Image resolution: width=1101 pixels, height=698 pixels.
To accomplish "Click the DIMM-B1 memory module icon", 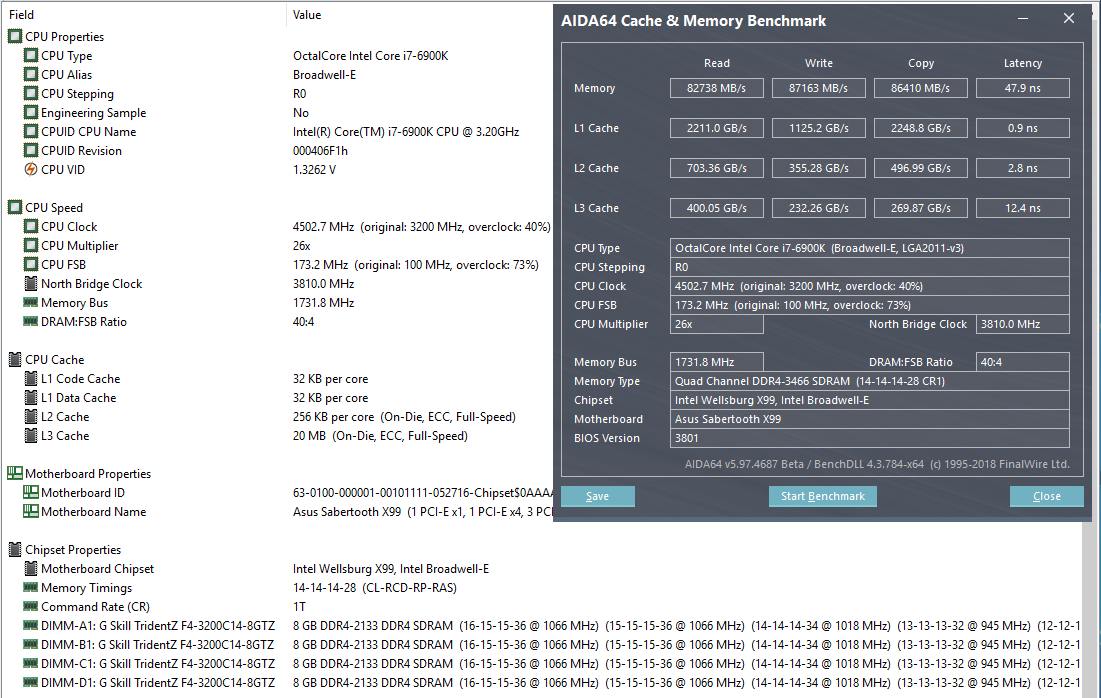I will click(x=31, y=644).
